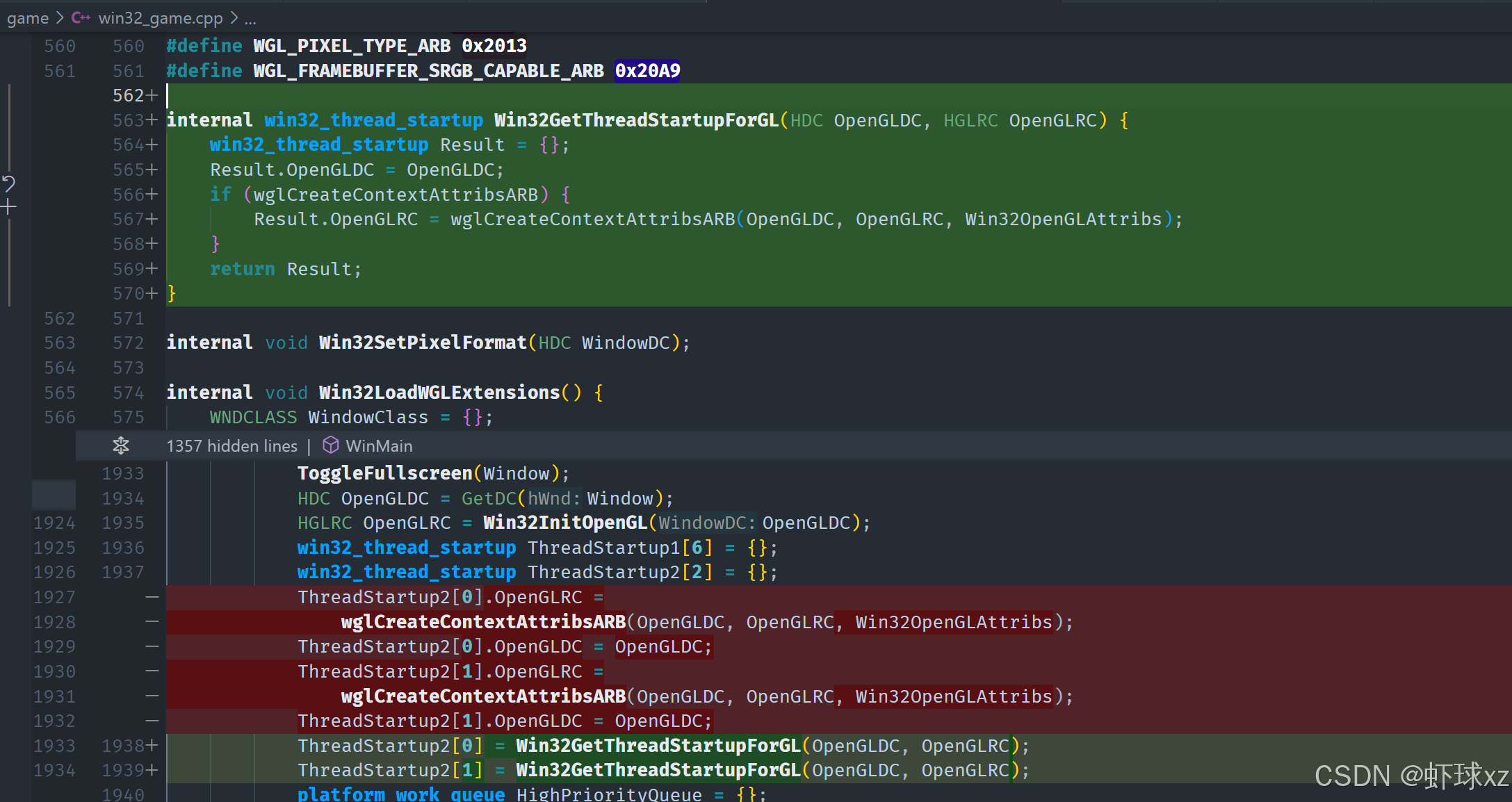
Task: Click the Win32InitOpenGL call on line 1935
Action: pos(565,523)
